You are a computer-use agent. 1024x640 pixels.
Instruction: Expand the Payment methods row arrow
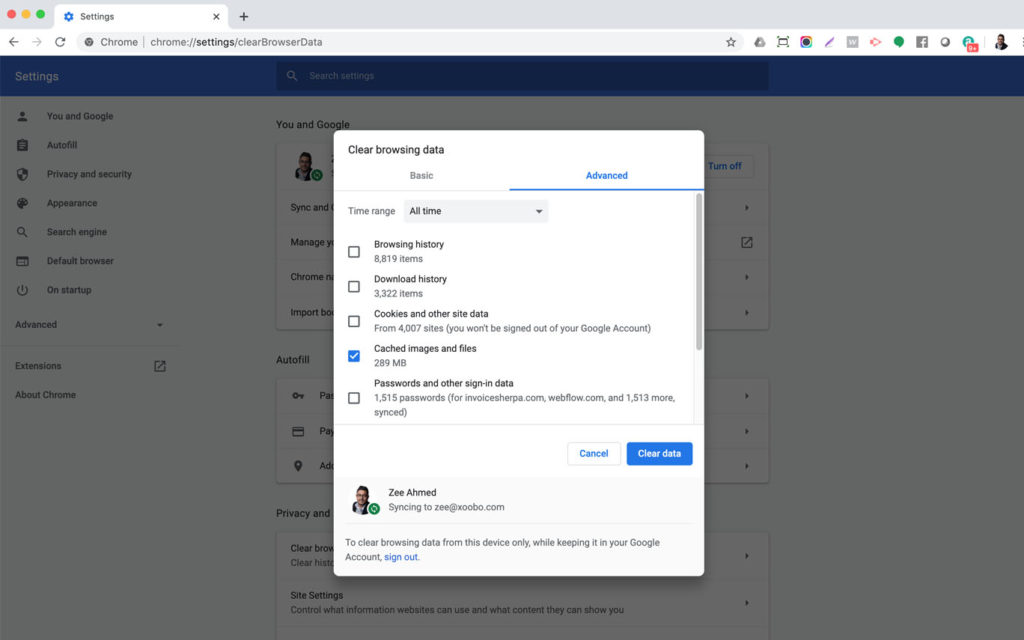(746, 431)
